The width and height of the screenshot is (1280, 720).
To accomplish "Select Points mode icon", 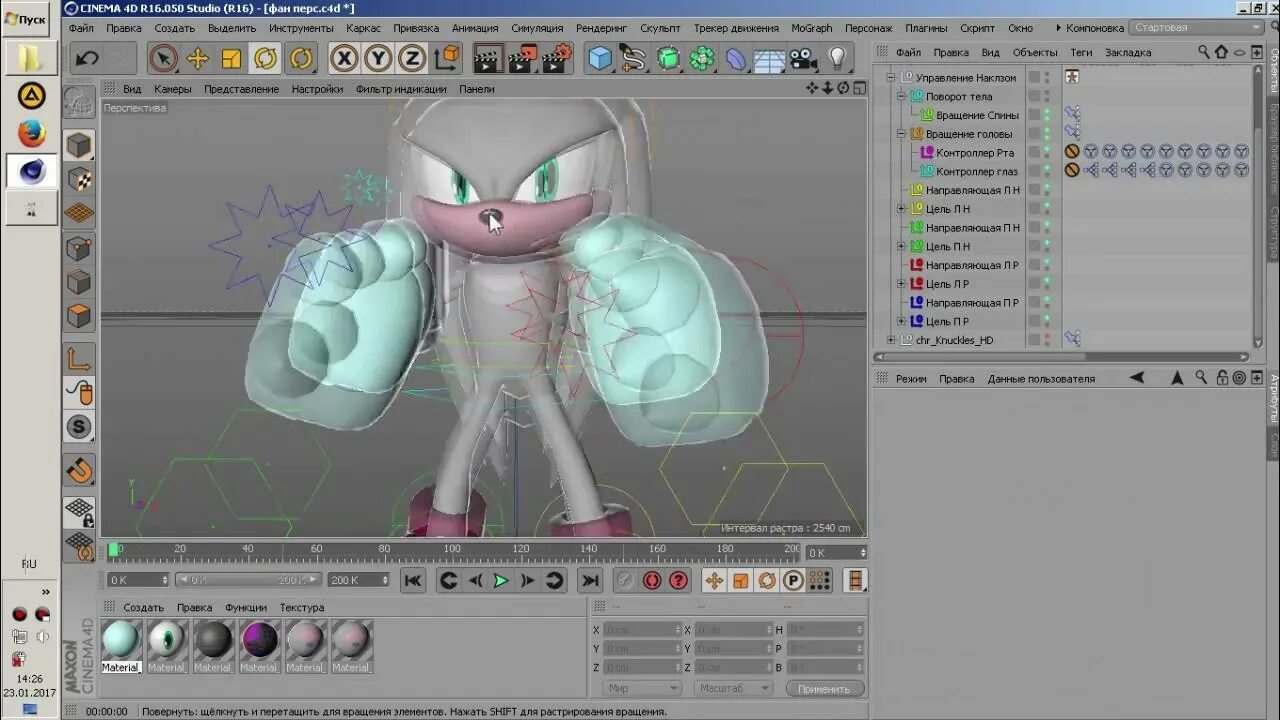I will pos(79,248).
